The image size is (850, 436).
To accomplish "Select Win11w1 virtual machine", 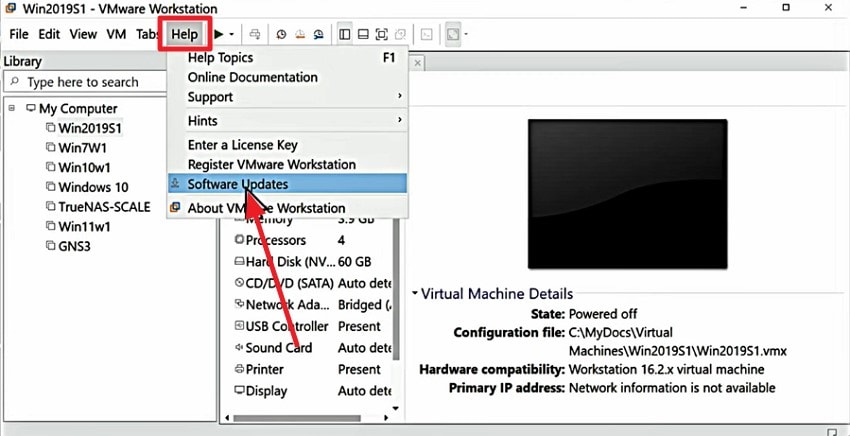I will click(x=84, y=227).
